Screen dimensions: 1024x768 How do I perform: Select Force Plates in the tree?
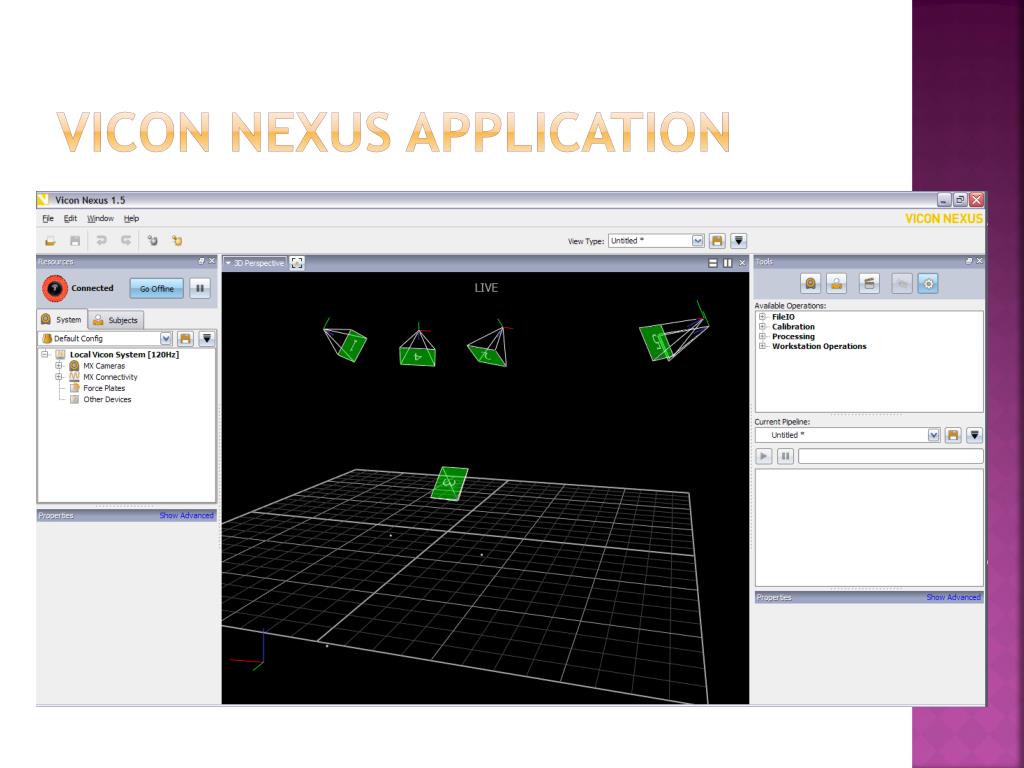point(104,388)
